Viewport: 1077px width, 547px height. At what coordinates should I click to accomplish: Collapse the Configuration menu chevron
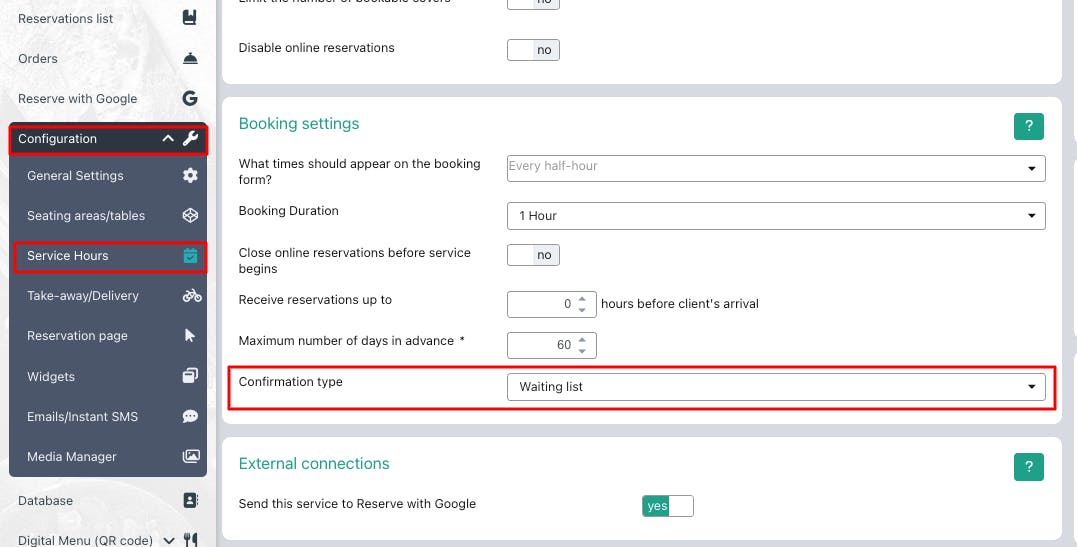coord(168,139)
